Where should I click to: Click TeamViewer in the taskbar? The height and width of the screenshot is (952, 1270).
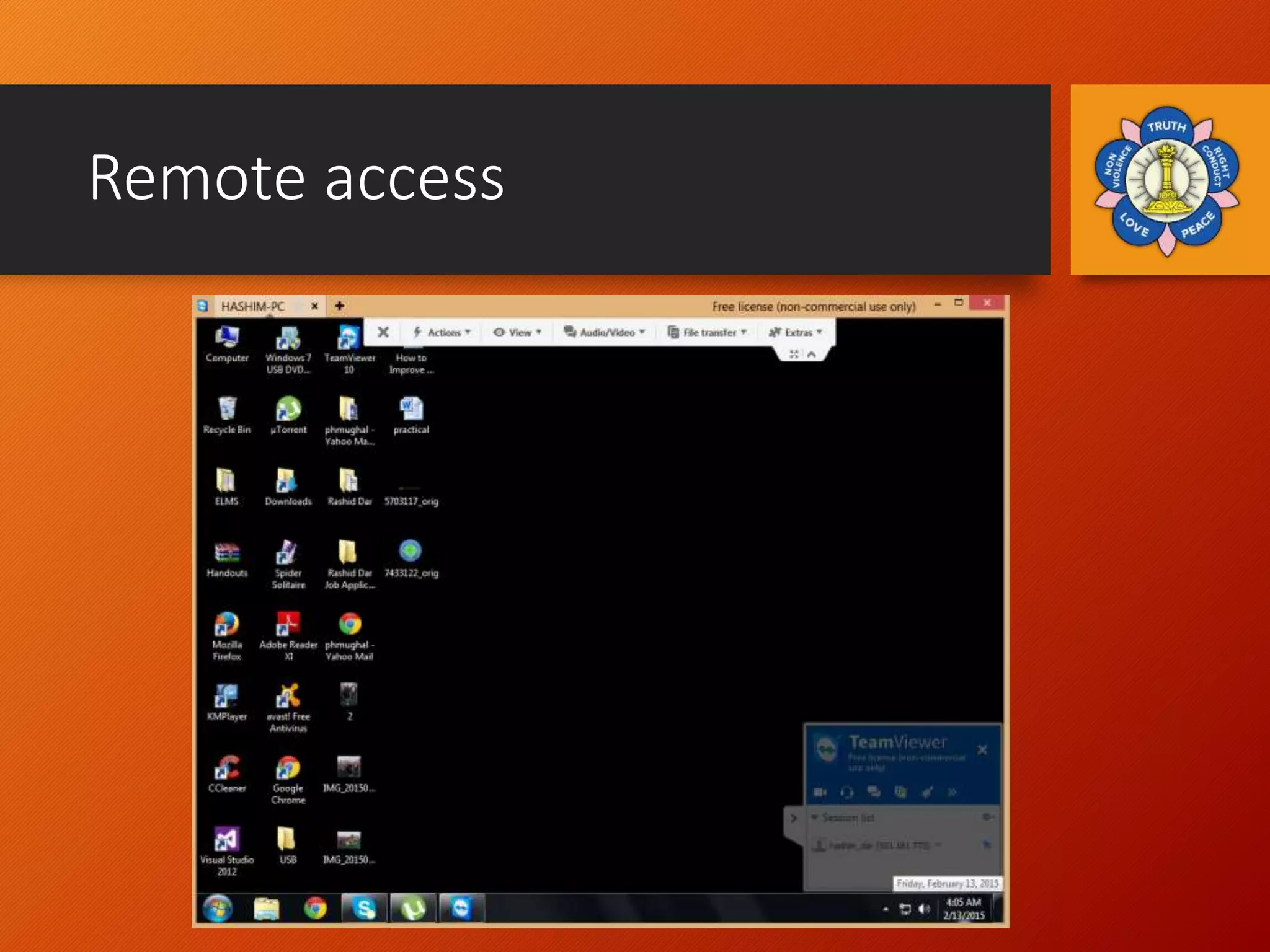point(462,909)
